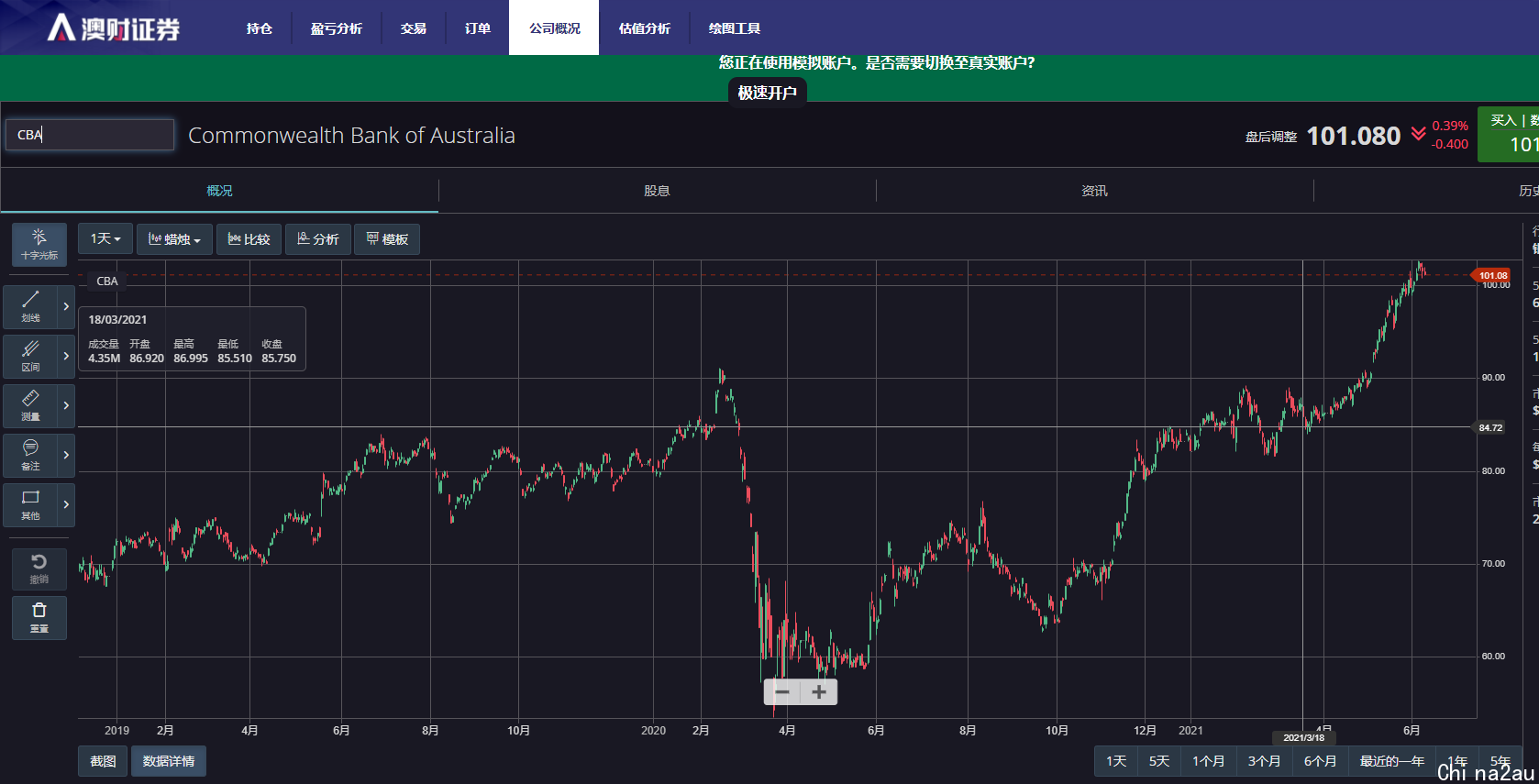
Task: Switch to the 概况 overview tab
Action: point(219,191)
